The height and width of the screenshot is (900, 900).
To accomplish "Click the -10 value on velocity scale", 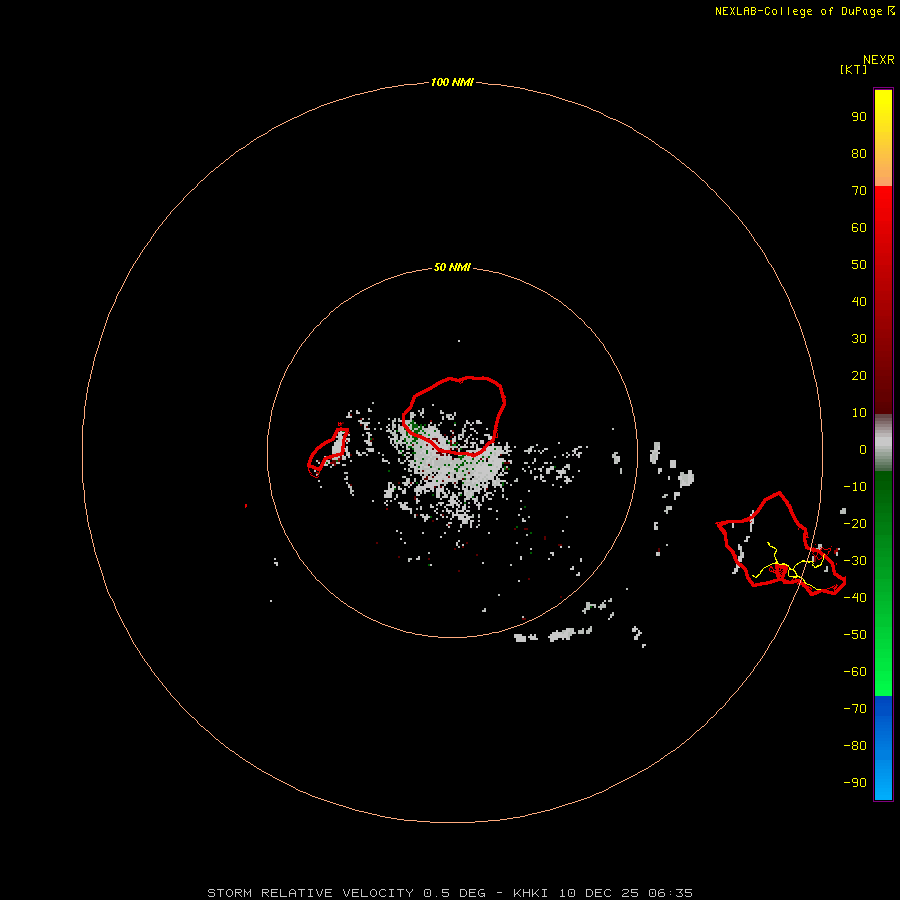I will click(855, 487).
